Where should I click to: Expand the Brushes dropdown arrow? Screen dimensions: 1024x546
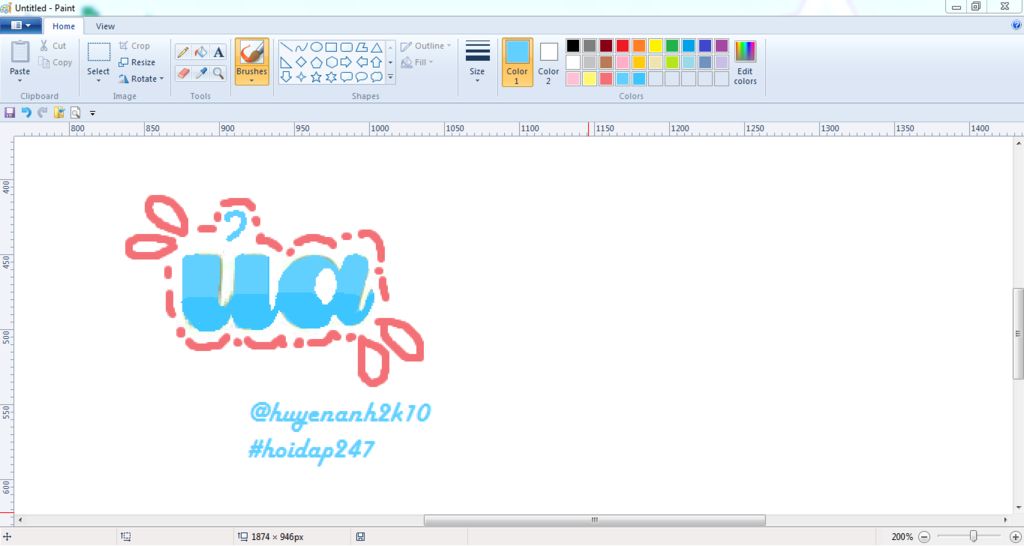click(x=251, y=81)
